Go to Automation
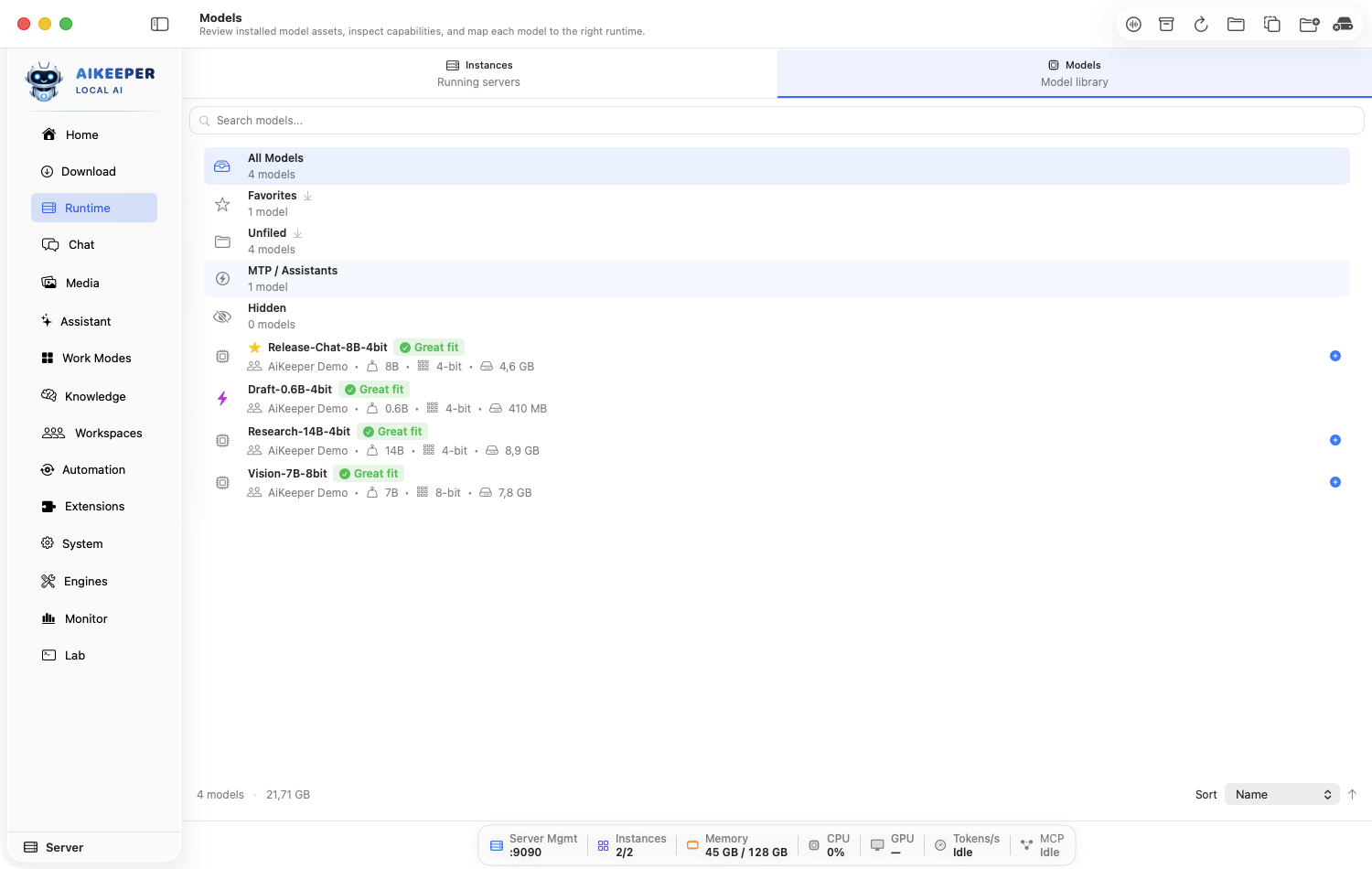The image size is (1372, 869). pos(94,469)
